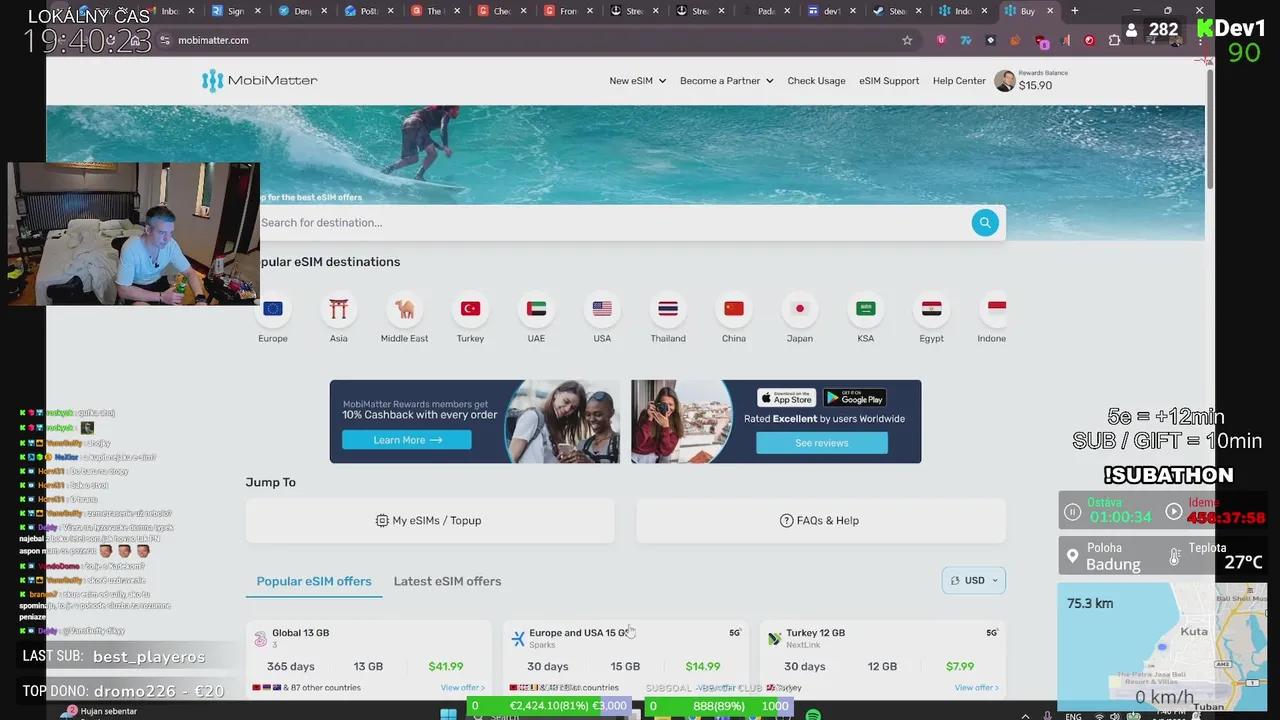Click the search magnifier button
1280x720 pixels.
(x=985, y=223)
